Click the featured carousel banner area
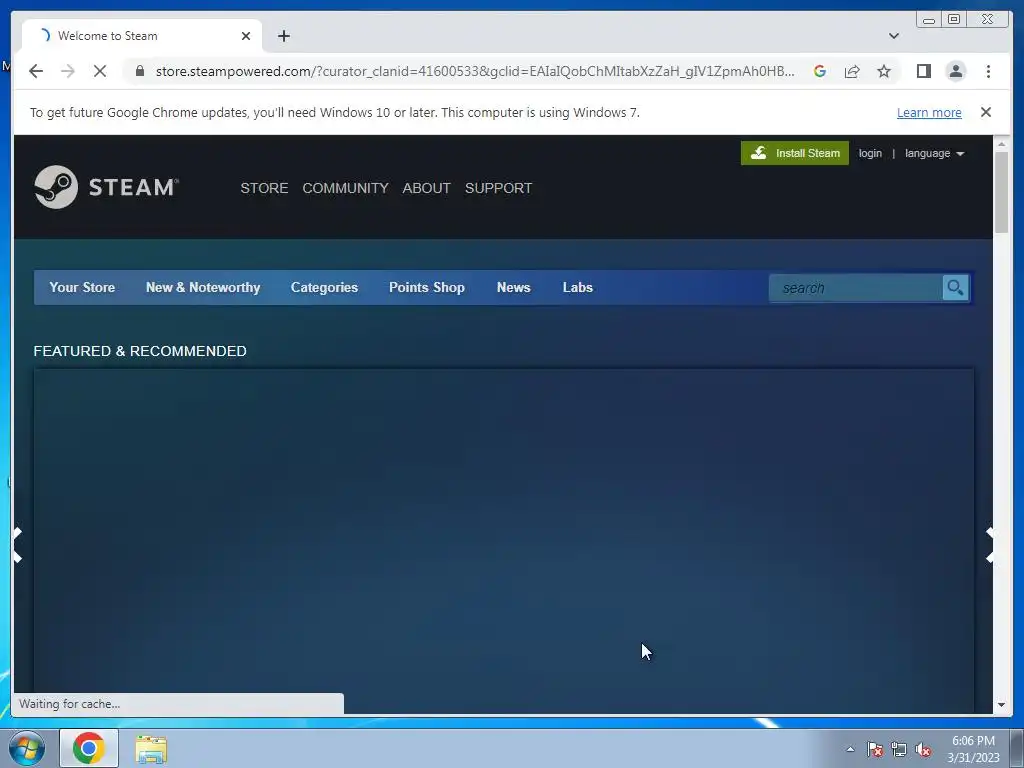The height and width of the screenshot is (768, 1024). tap(504, 541)
